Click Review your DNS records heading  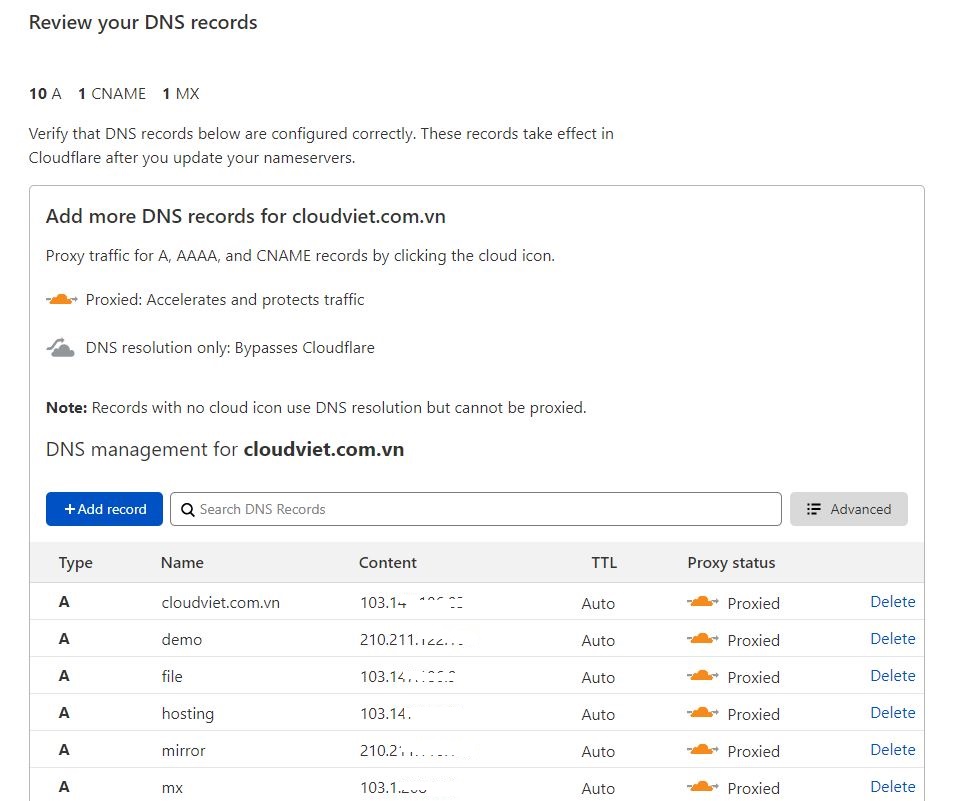pyautogui.click(x=143, y=22)
